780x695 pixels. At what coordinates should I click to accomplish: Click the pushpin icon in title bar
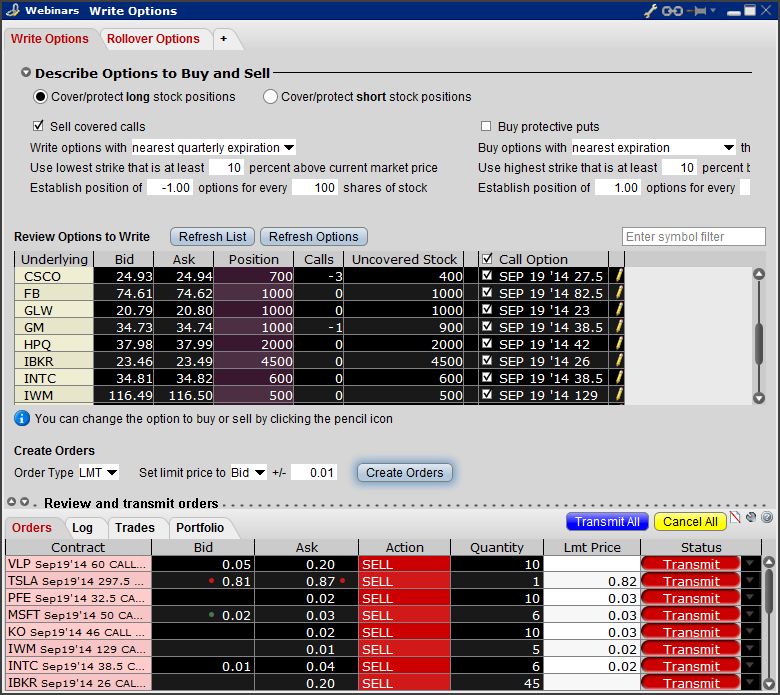click(697, 10)
